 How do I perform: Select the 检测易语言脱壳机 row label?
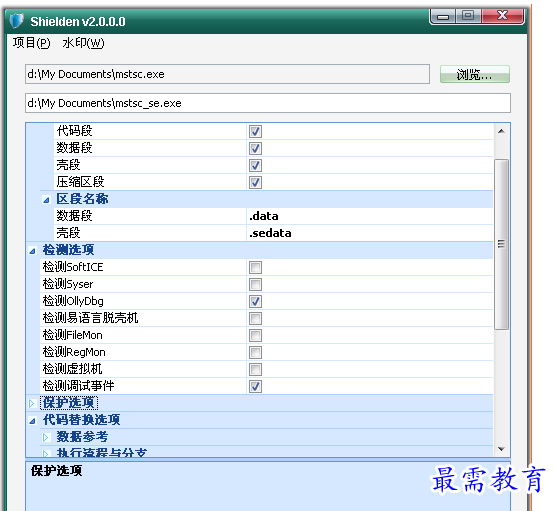pos(90,318)
